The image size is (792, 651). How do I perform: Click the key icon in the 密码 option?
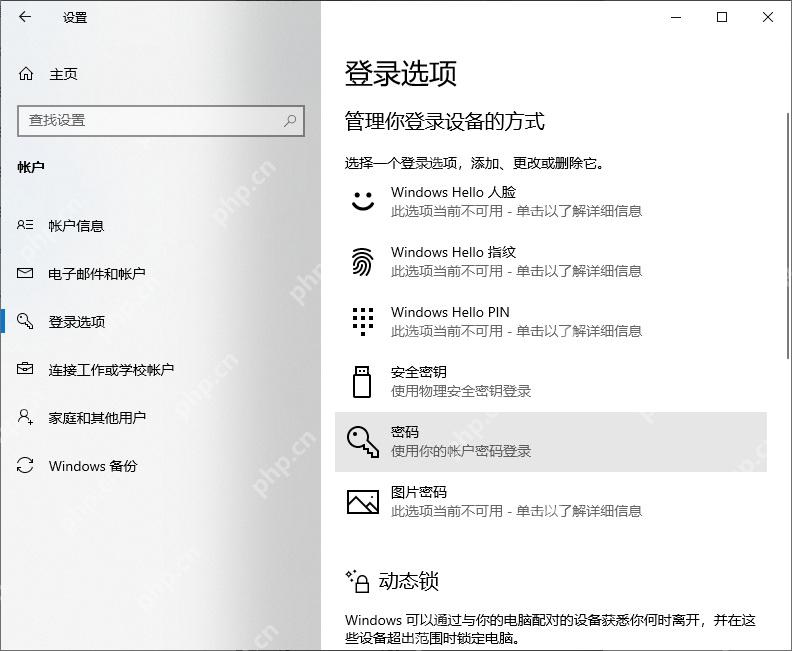point(363,441)
